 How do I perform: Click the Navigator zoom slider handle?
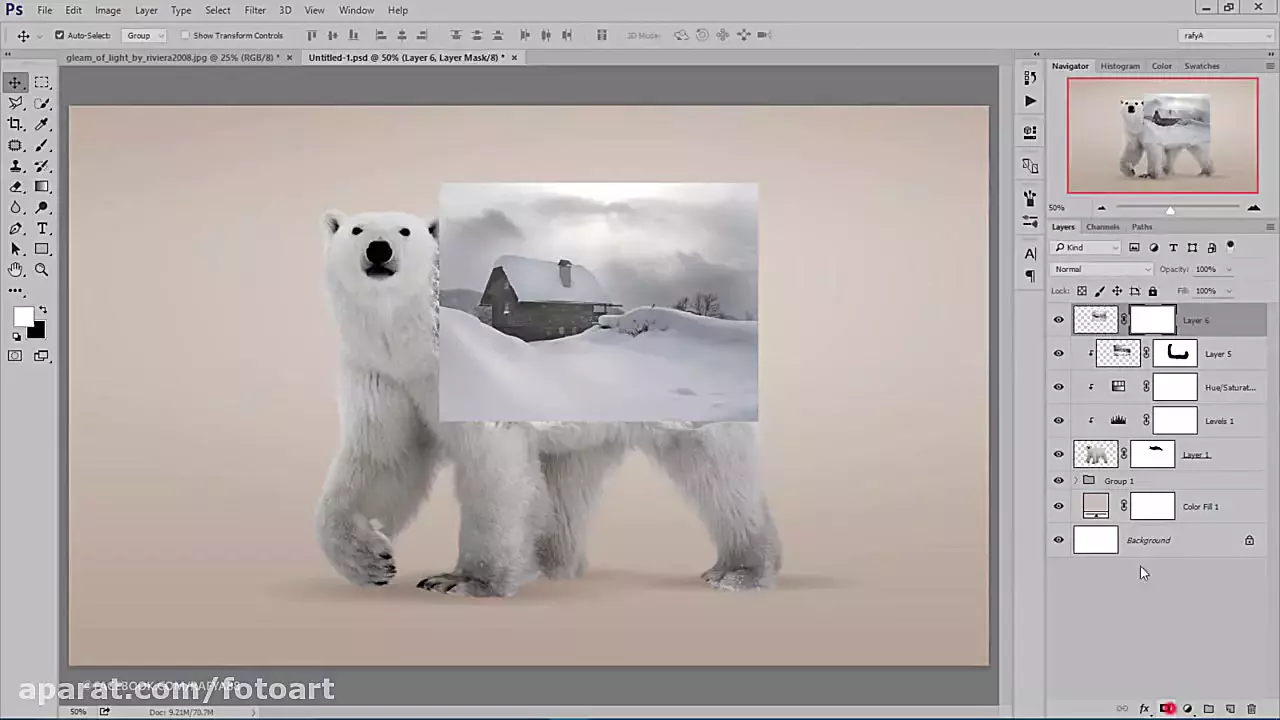[x=1170, y=209]
